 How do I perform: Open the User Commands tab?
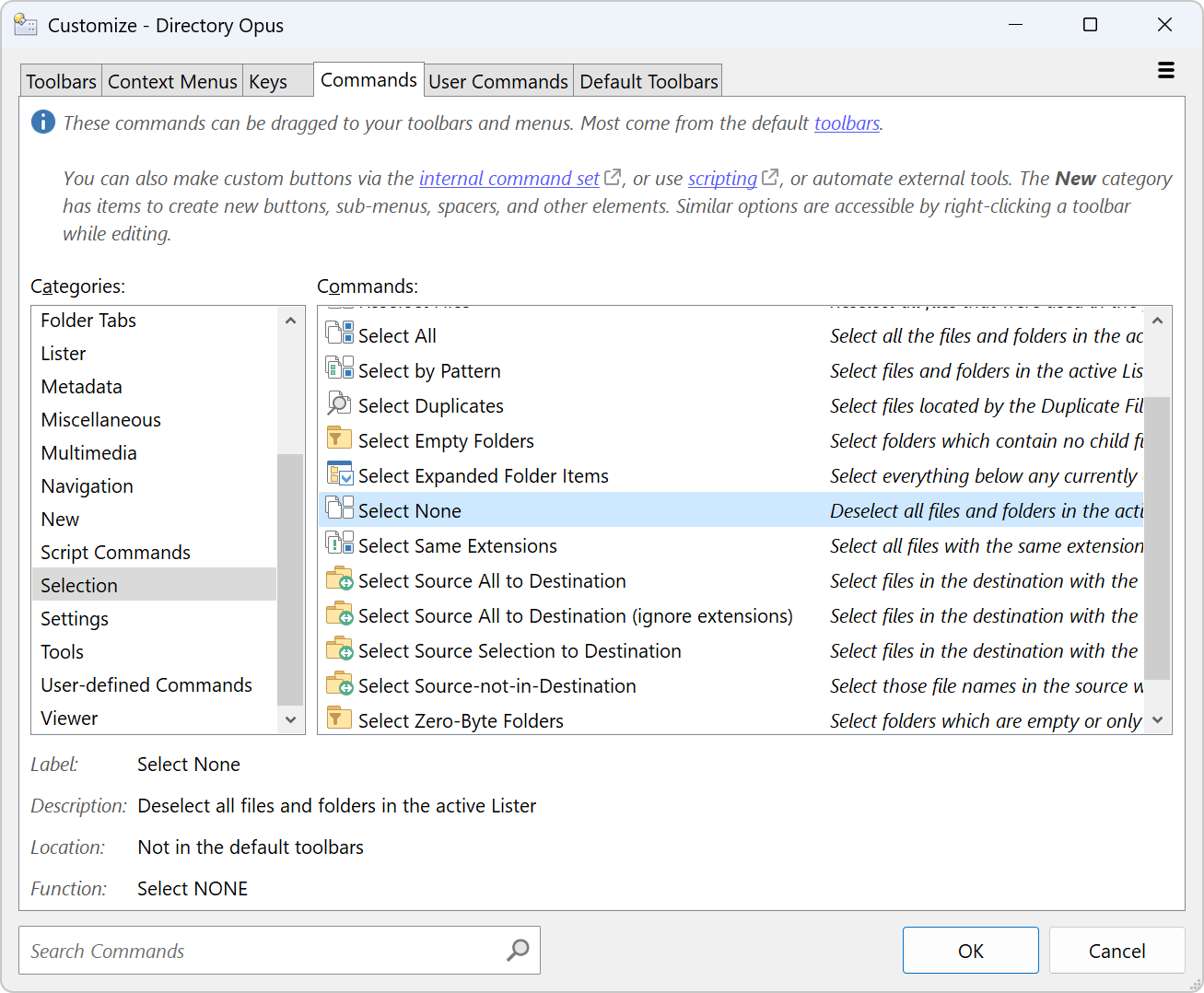(x=498, y=81)
